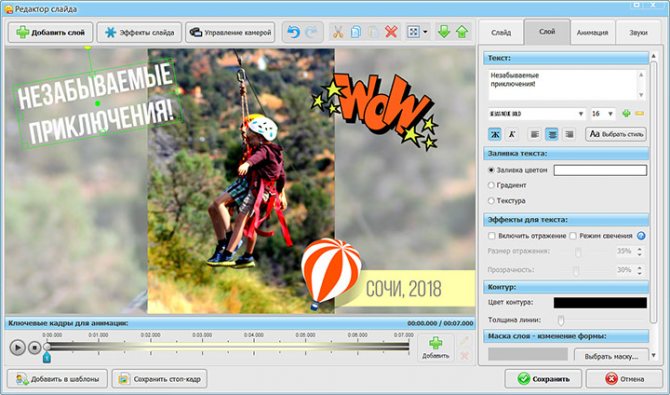Decrease Размер отражения spinner value

640,254
